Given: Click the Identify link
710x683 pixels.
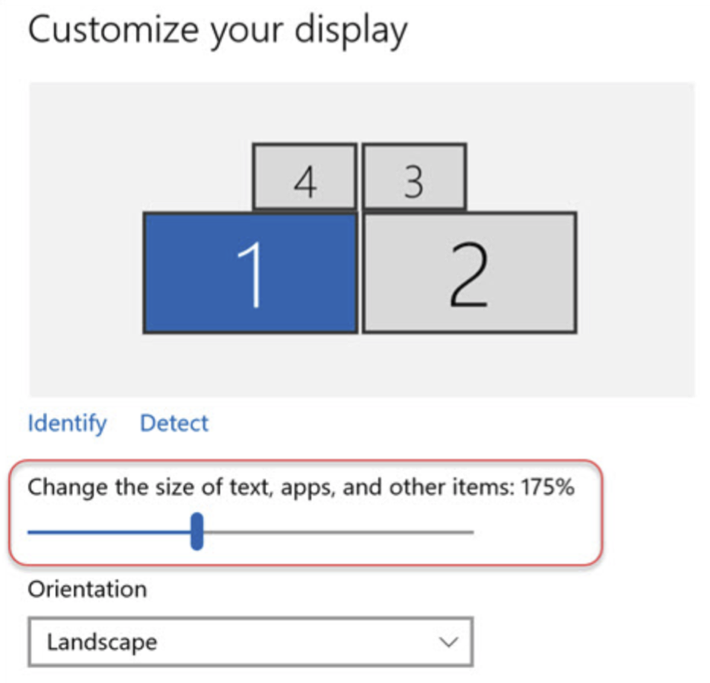Looking at the screenshot, I should click(x=67, y=423).
